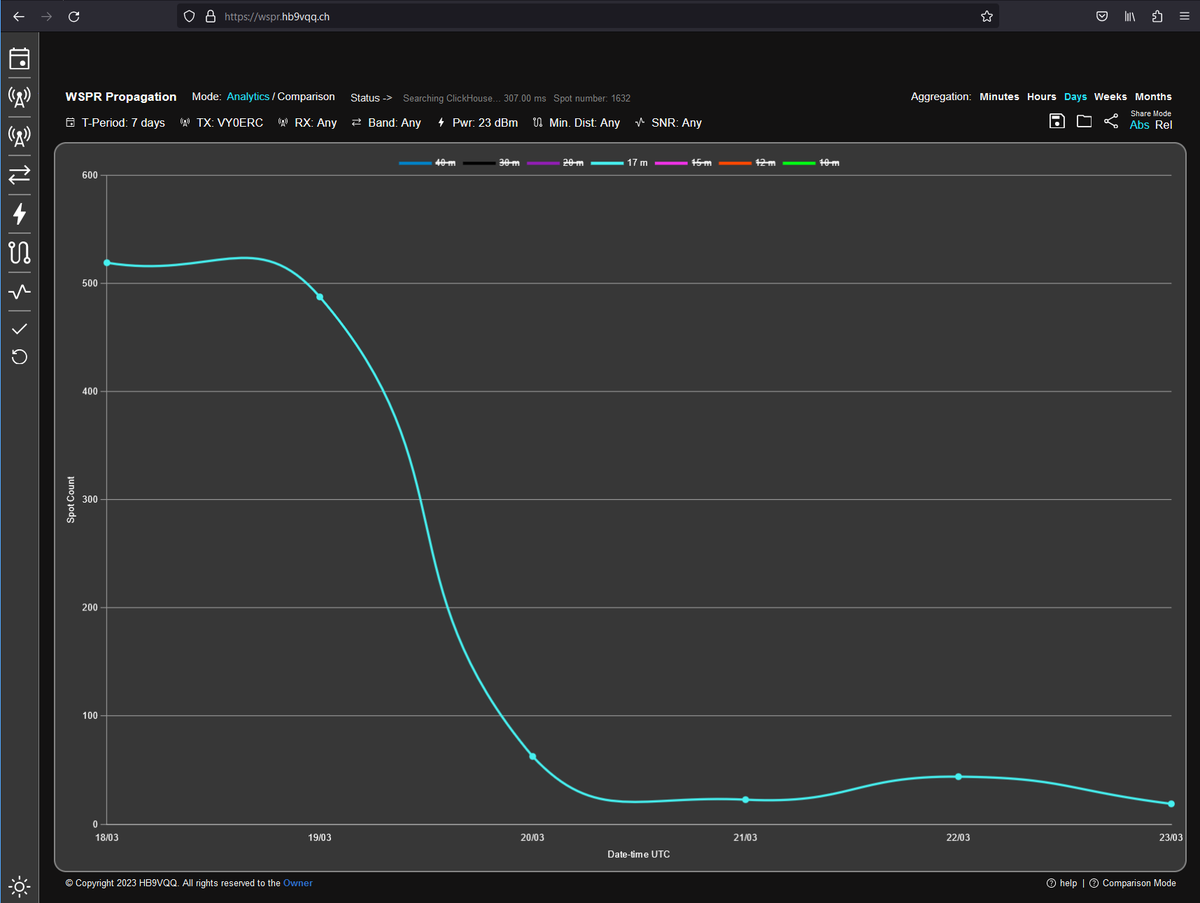Click the Spot number: 1632 status text

tap(592, 98)
